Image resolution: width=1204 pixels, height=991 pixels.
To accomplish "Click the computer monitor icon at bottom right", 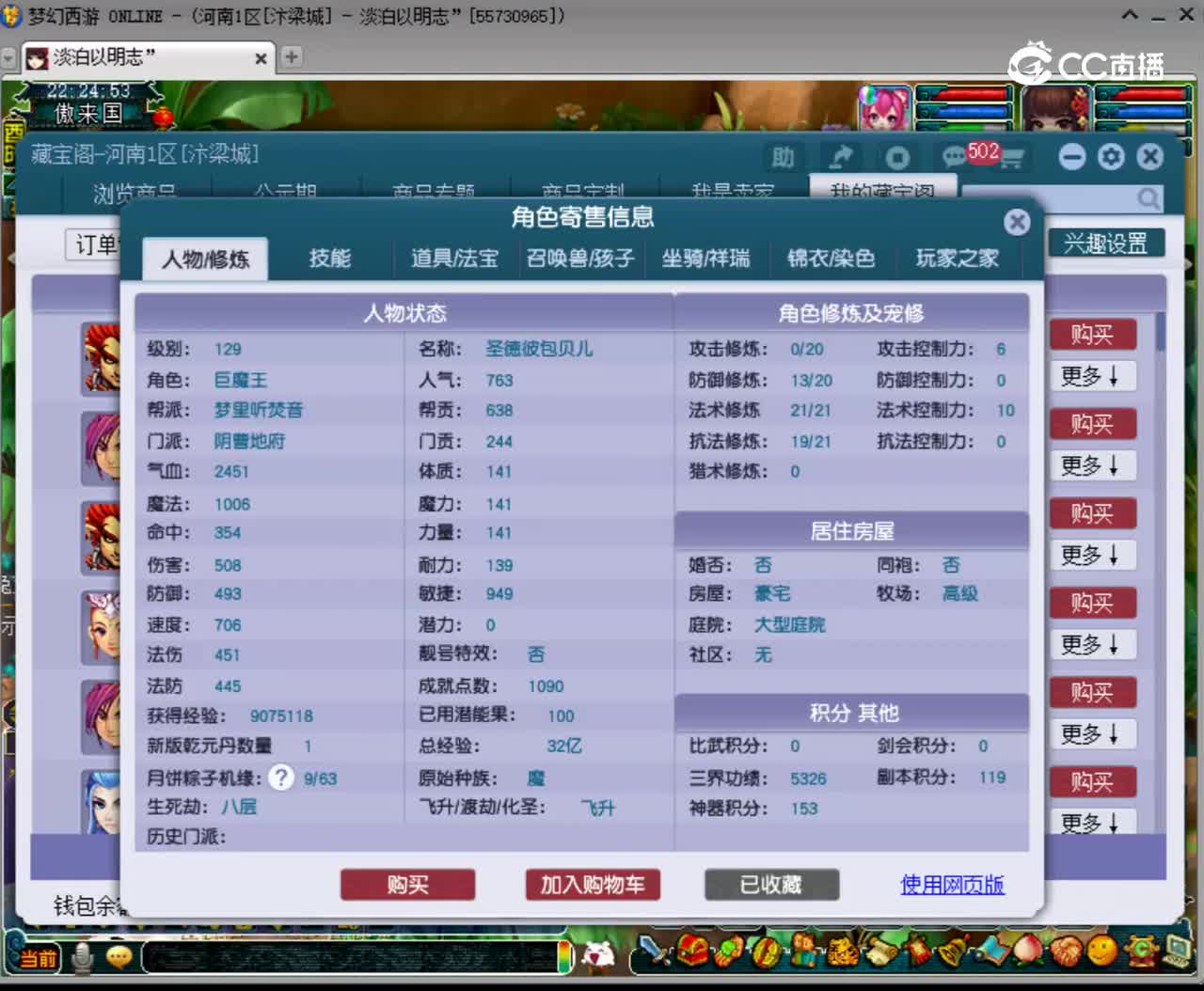I will (1176, 952).
